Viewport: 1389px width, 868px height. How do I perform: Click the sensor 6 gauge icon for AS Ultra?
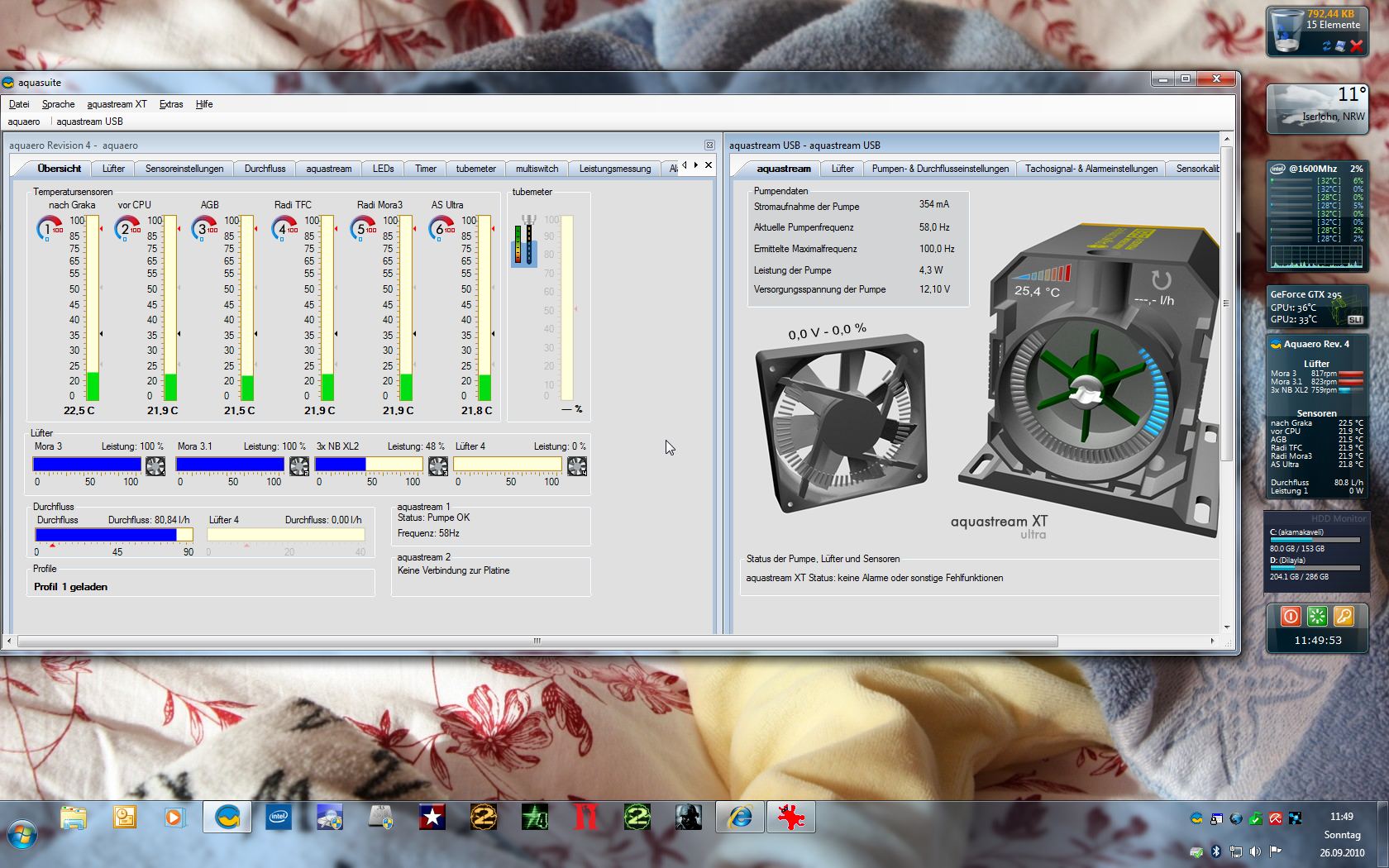click(x=441, y=228)
